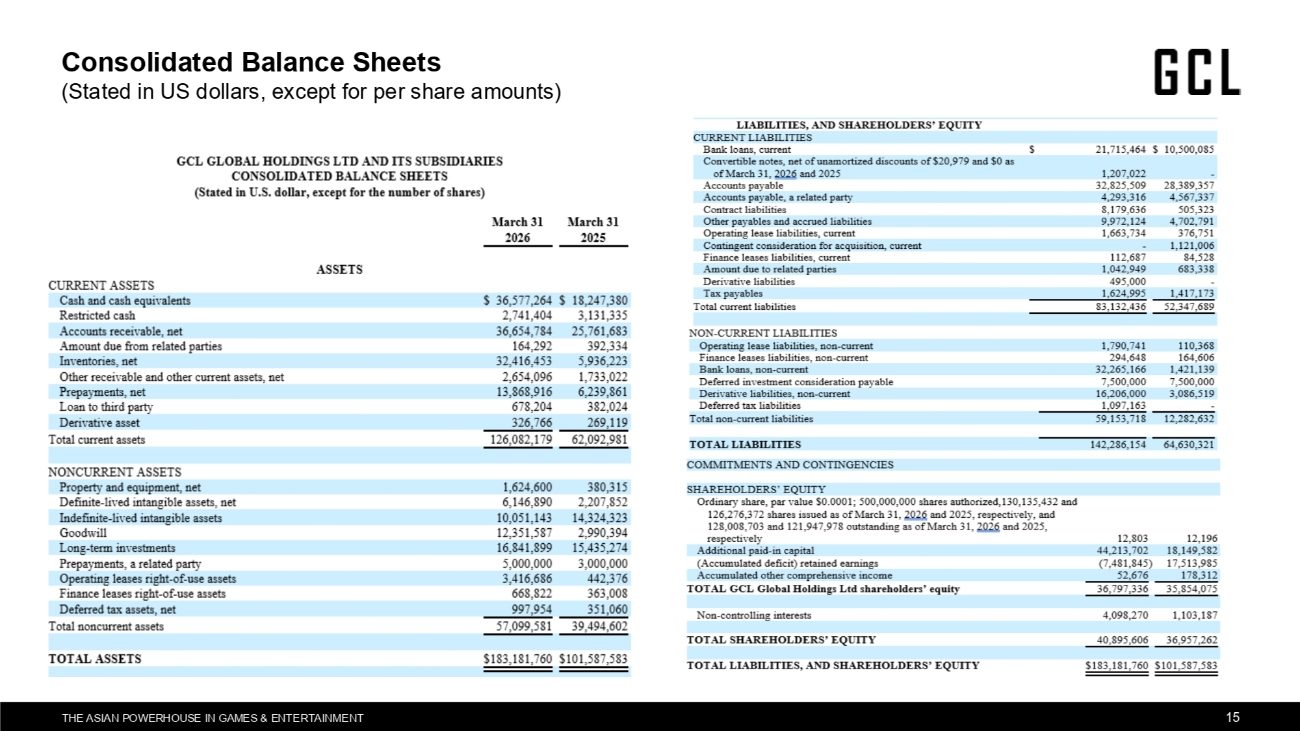This screenshot has width=1300, height=731.
Task: Click the "Goodwill" row label
Action: click(83, 533)
